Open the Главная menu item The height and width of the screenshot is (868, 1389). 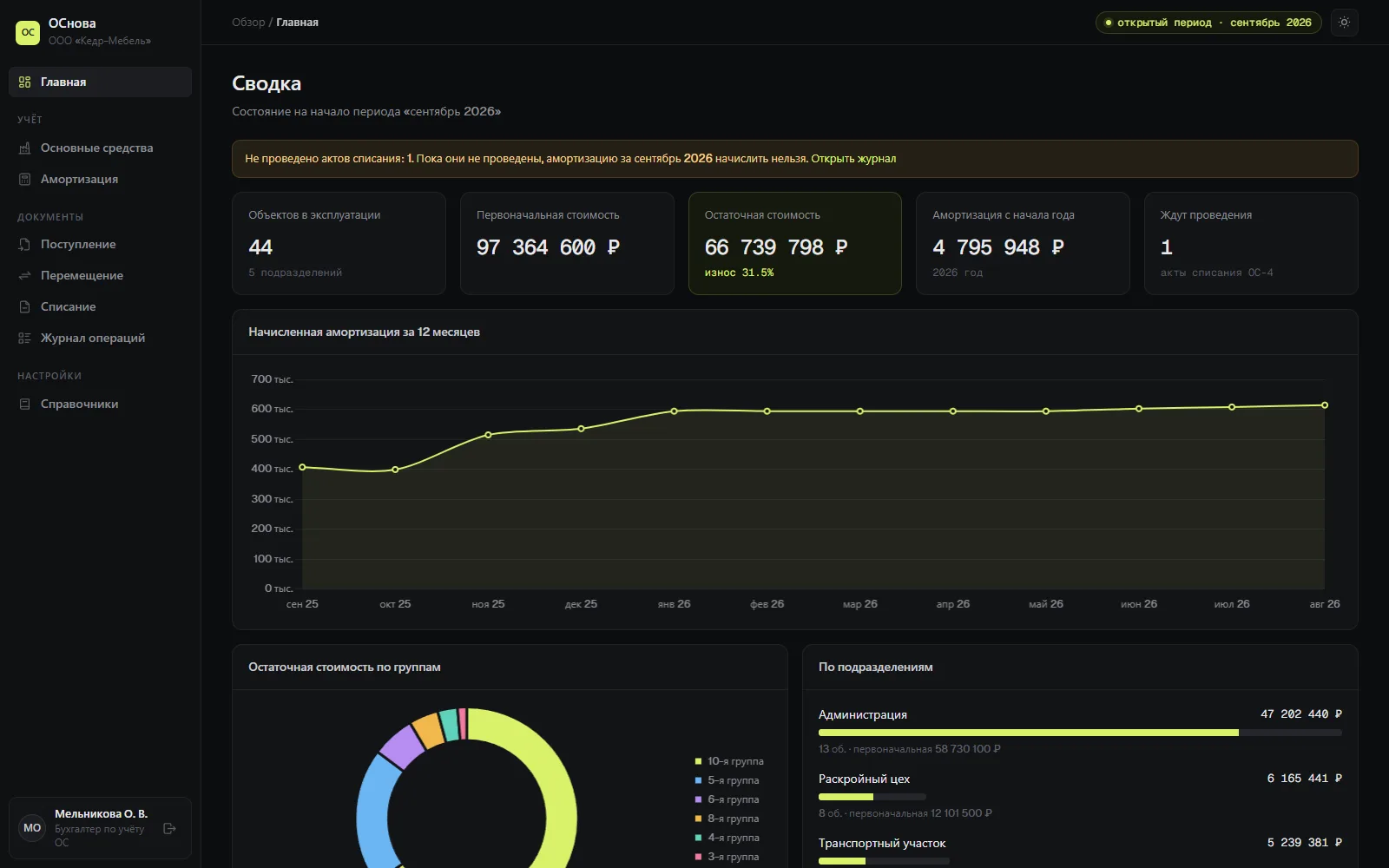point(100,82)
